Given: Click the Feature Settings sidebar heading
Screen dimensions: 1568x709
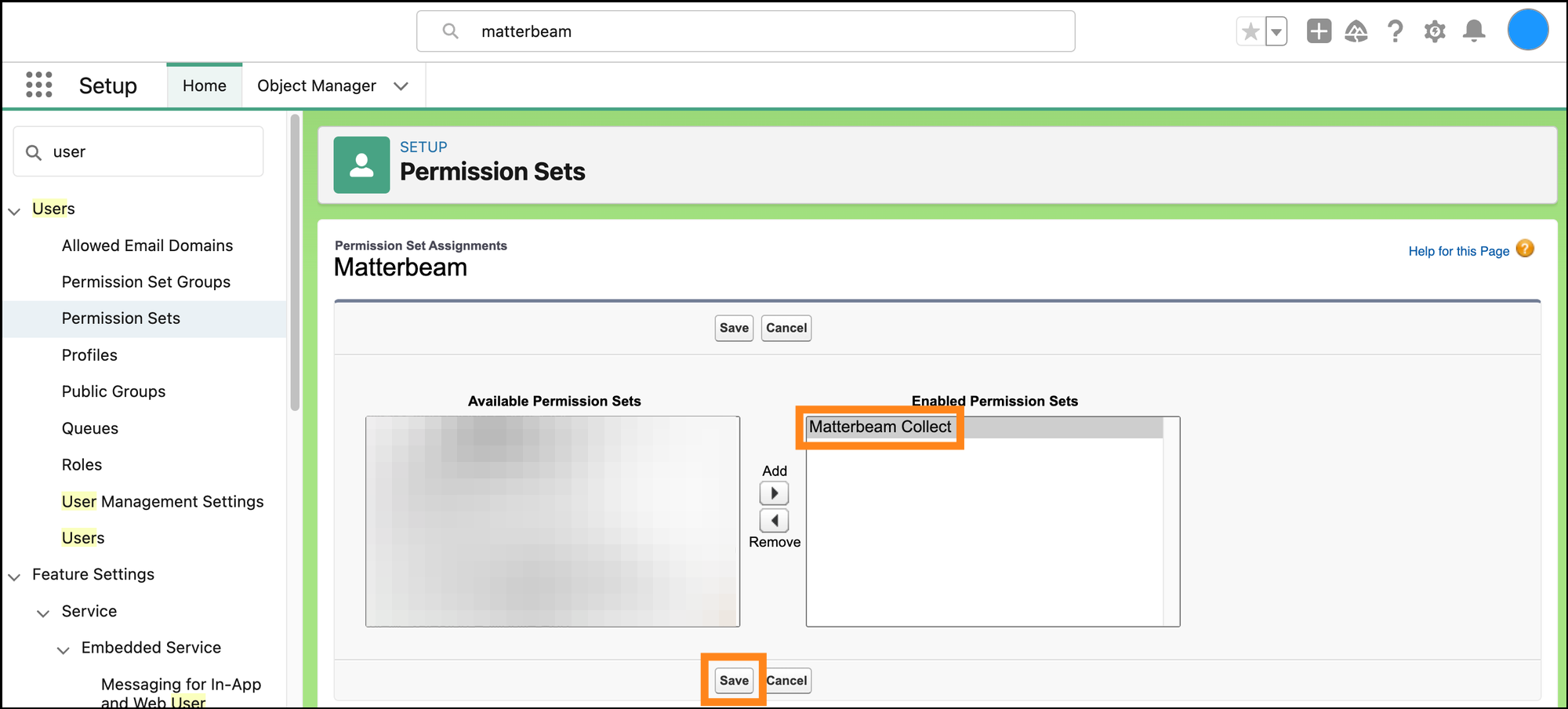Looking at the screenshot, I should click(93, 574).
